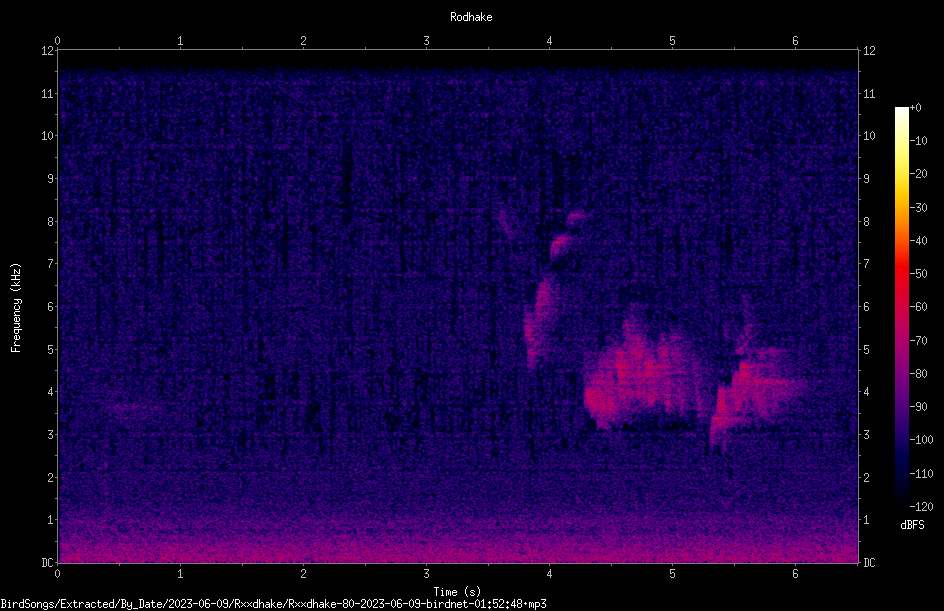This screenshot has width=944, height=611.
Task: Click the DC label on the left frequency axis
Action: 47,563
